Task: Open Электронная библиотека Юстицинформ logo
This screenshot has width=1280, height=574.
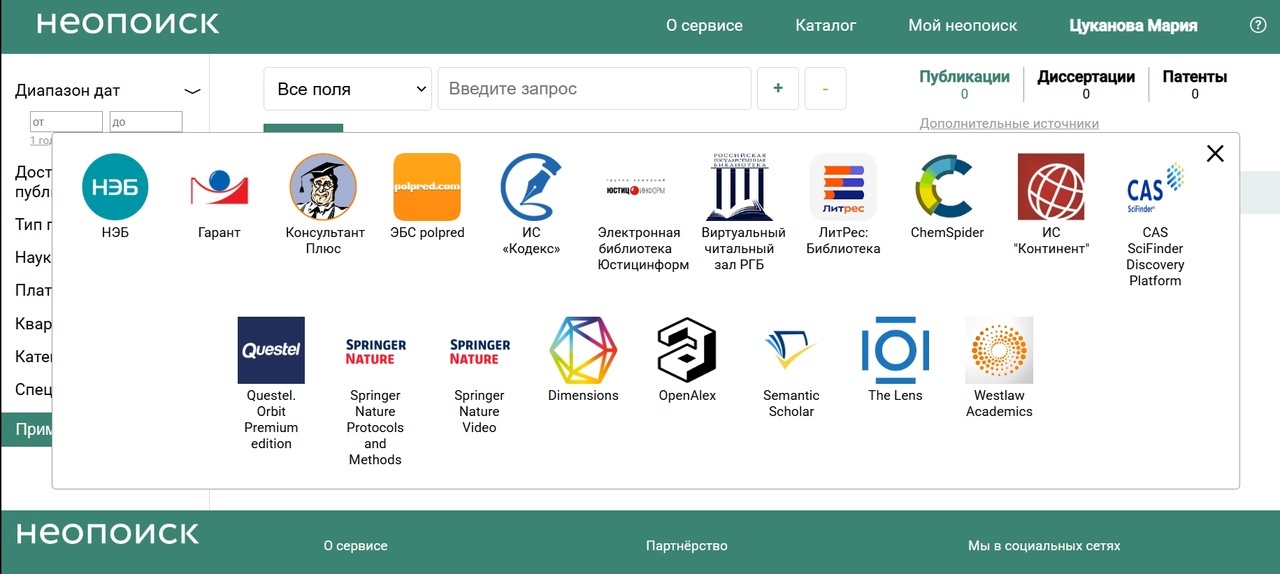Action: pos(635,187)
